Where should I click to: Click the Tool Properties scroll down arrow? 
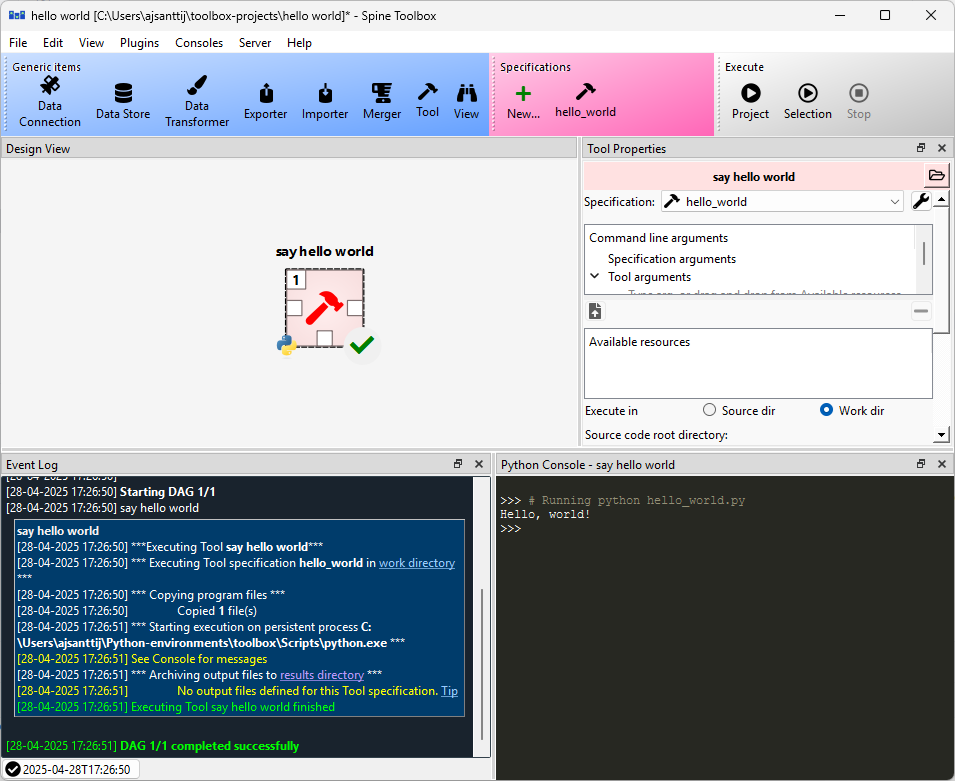942,434
